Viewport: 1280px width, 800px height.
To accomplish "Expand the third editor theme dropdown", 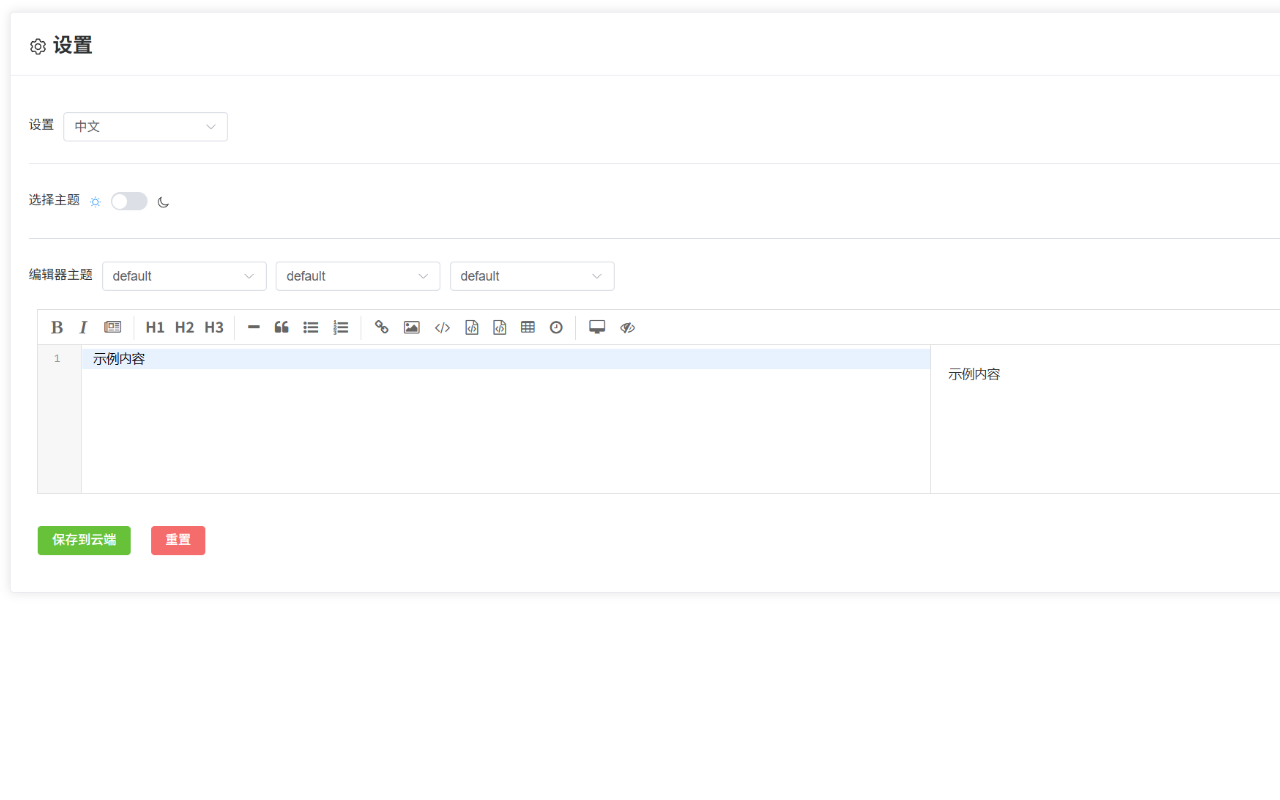I will pos(532,276).
